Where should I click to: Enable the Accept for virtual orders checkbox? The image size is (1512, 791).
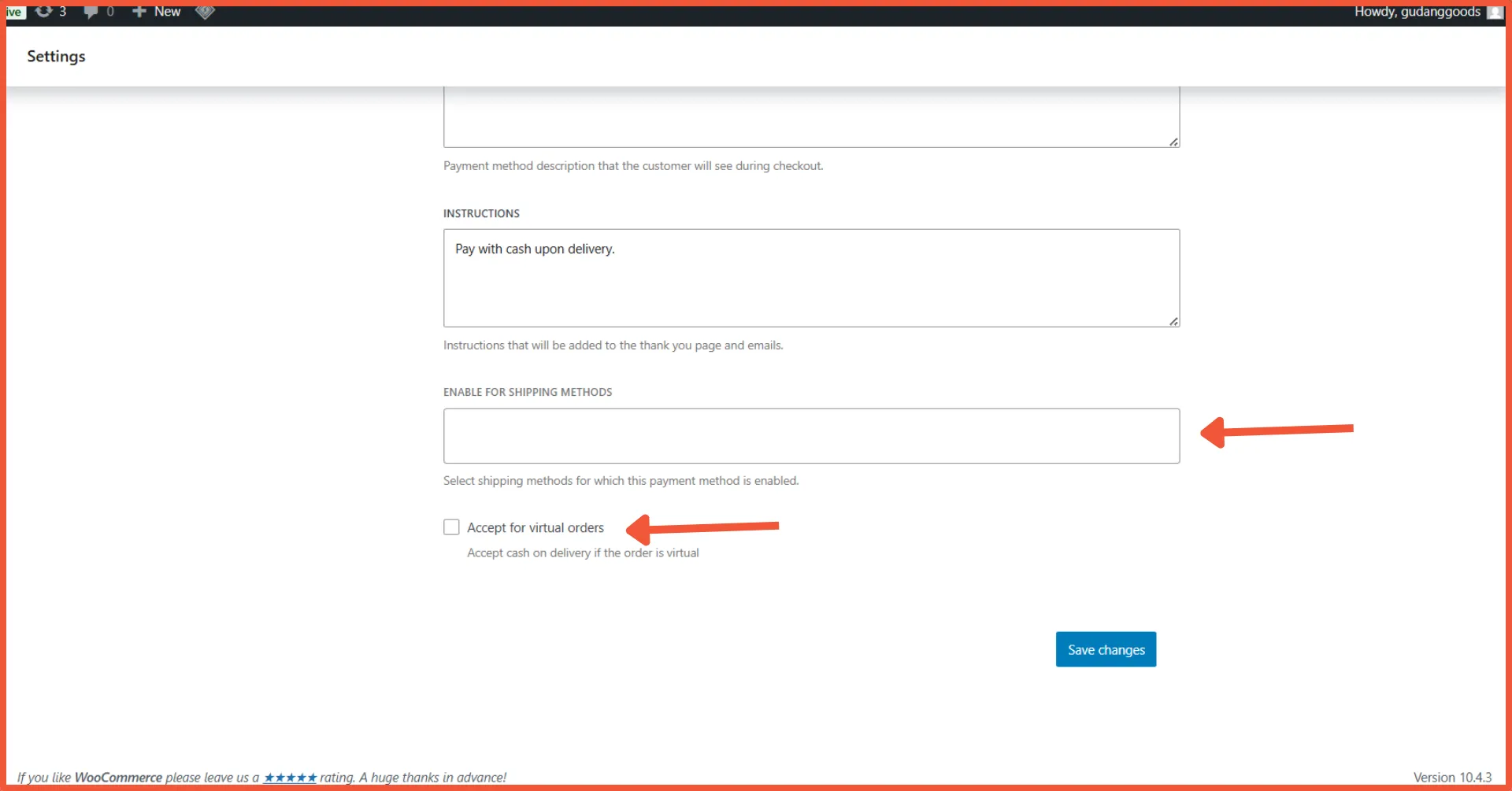pyautogui.click(x=451, y=527)
